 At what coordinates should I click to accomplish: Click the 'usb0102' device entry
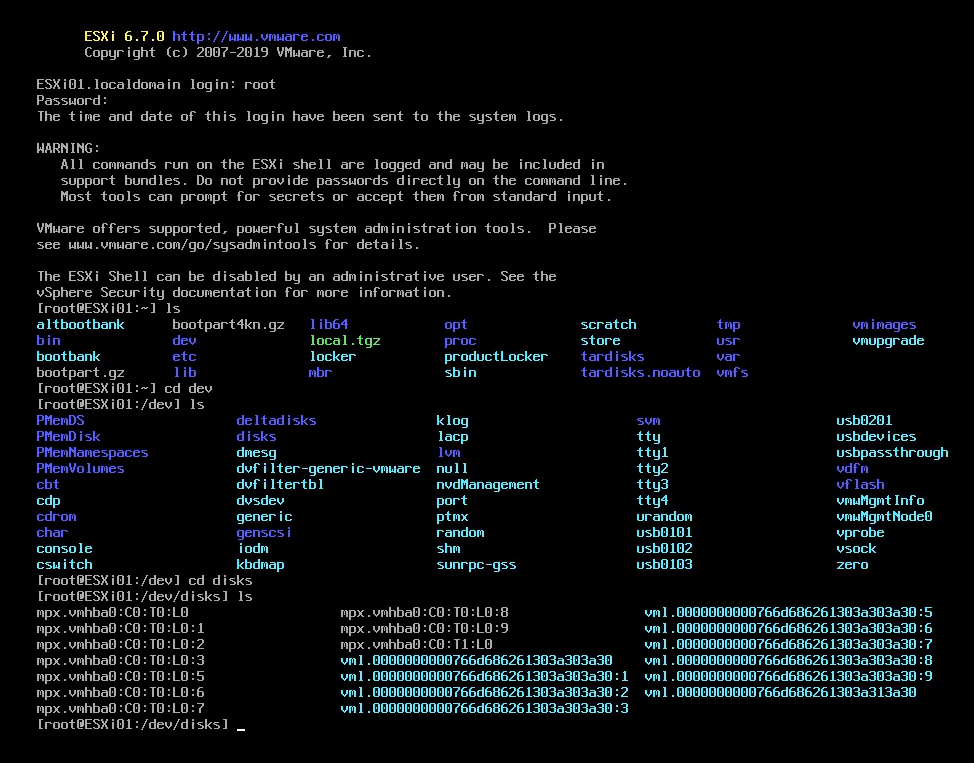pos(664,549)
